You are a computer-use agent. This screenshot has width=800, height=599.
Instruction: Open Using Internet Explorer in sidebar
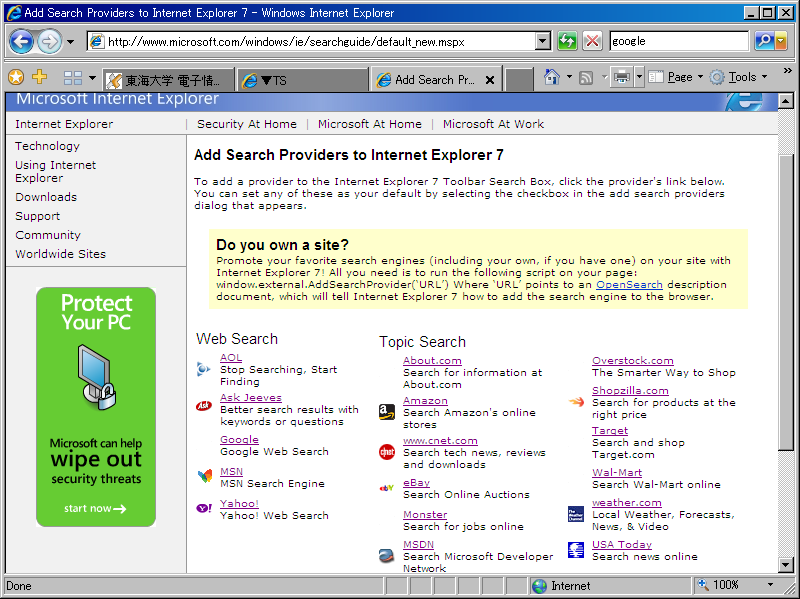coord(55,171)
